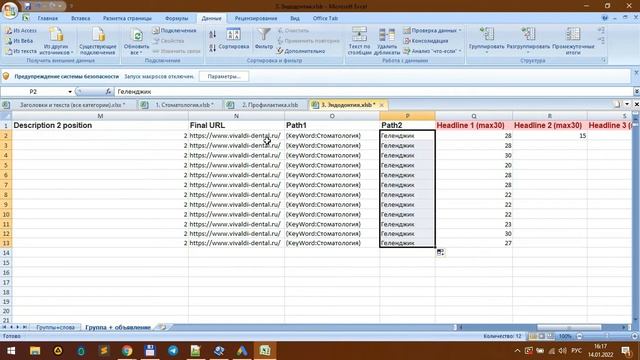Click Advanced filter (Дополнительно)

coord(301,51)
